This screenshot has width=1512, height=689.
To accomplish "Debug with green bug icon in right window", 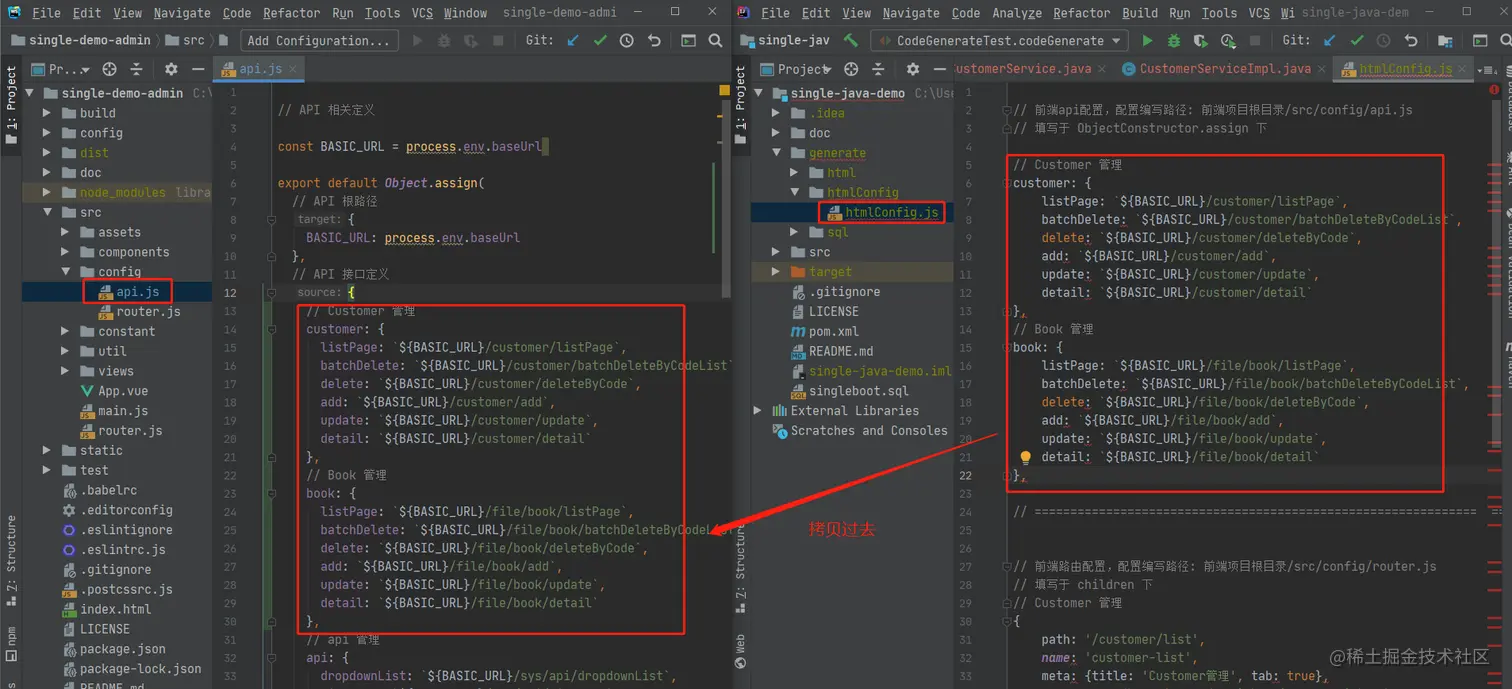I will coord(1174,41).
